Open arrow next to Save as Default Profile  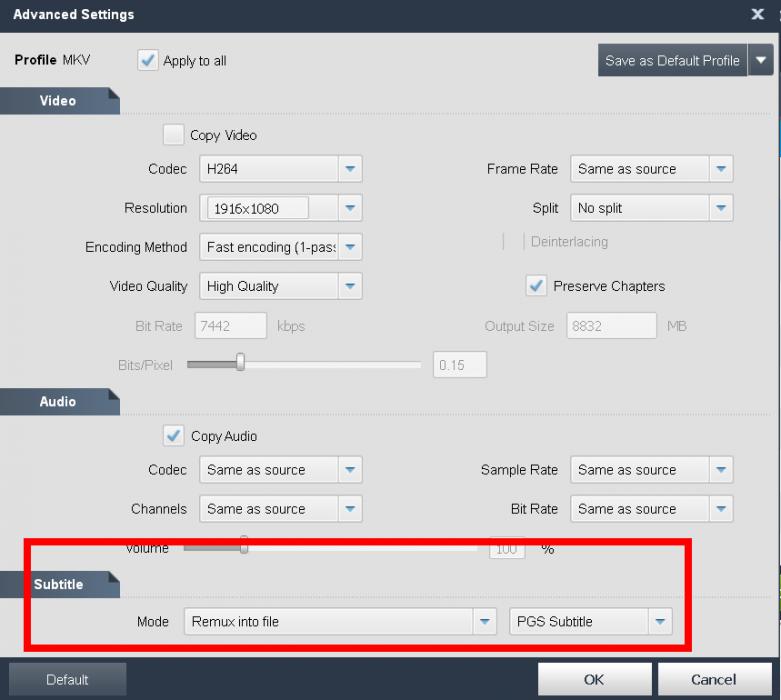pos(762,60)
